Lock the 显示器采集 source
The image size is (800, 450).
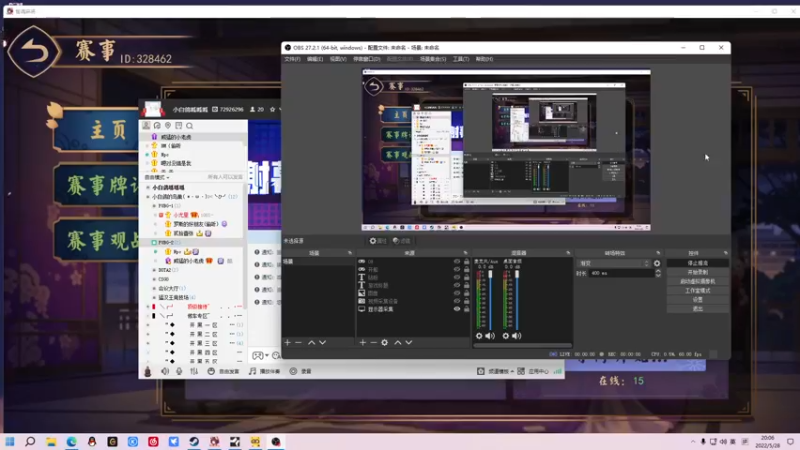(x=466, y=309)
